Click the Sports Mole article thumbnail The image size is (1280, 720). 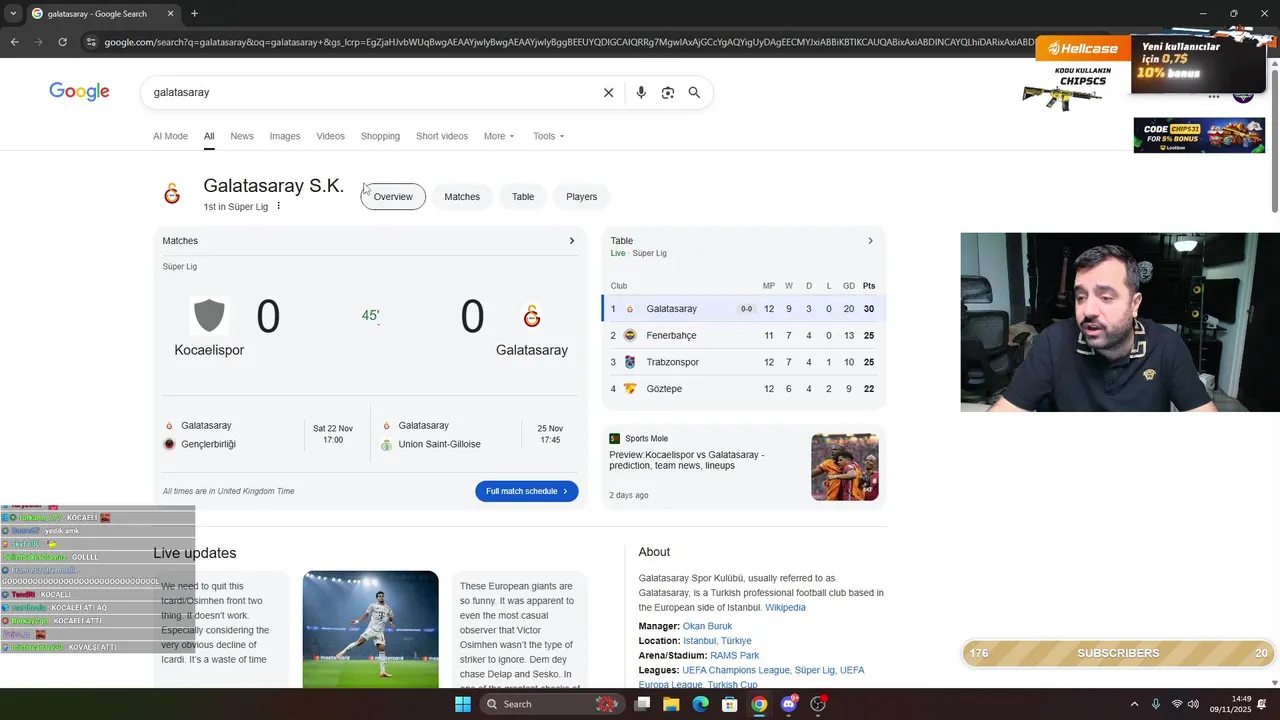click(x=845, y=467)
